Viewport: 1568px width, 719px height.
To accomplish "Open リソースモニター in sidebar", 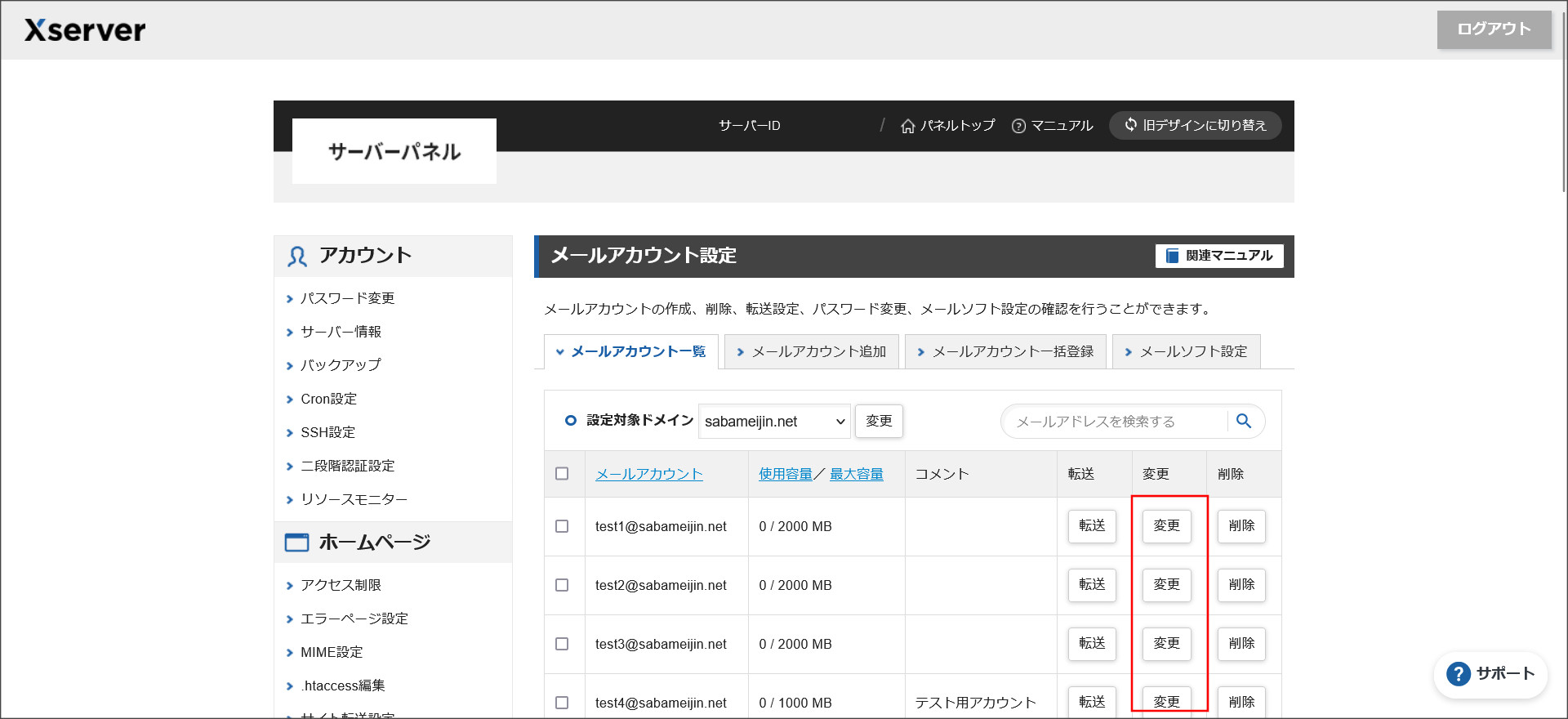I will pyautogui.click(x=354, y=499).
